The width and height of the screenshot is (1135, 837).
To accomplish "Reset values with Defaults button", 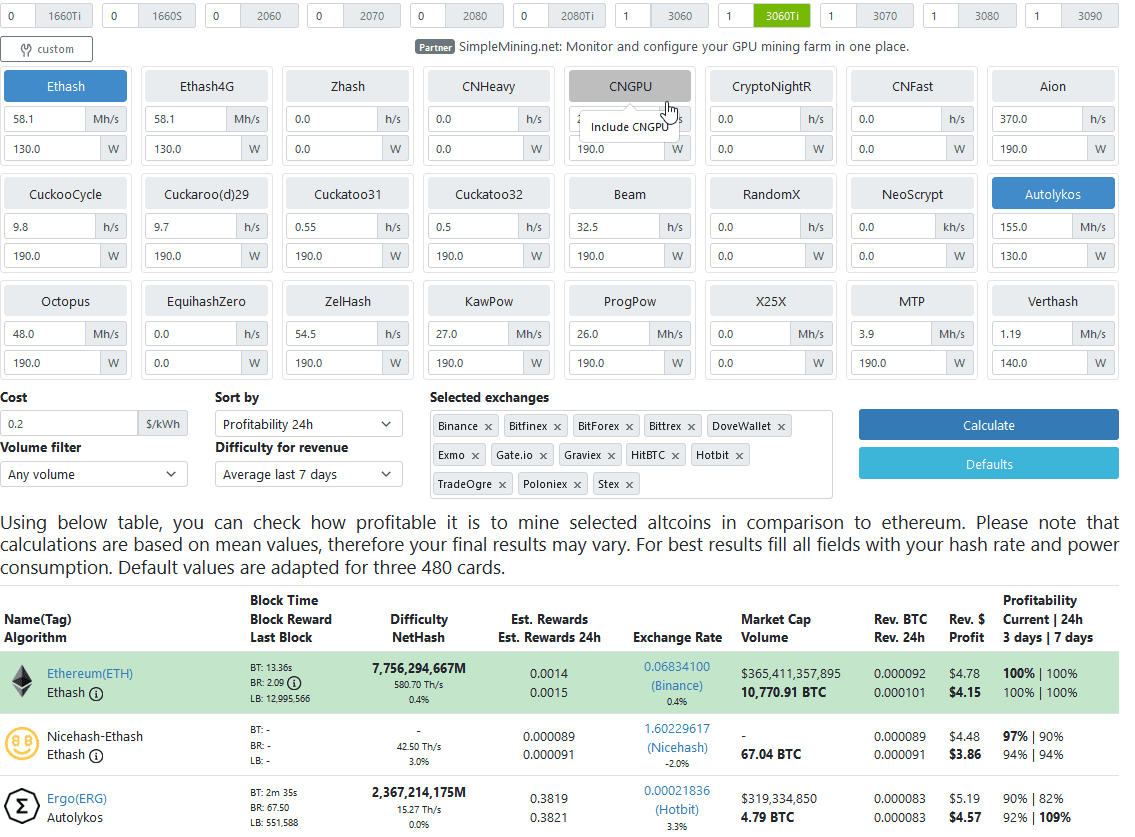I will 989,463.
